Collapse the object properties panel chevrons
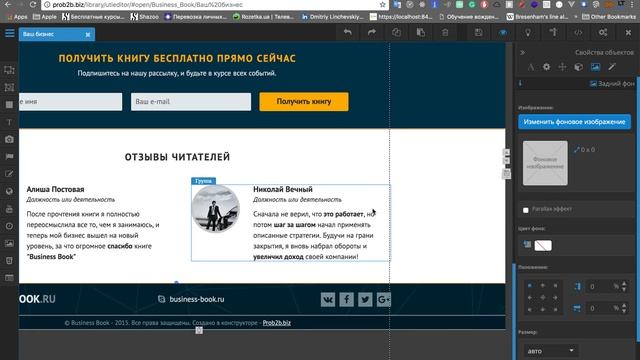Image resolution: width=640 pixels, height=360 pixels. tap(522, 53)
